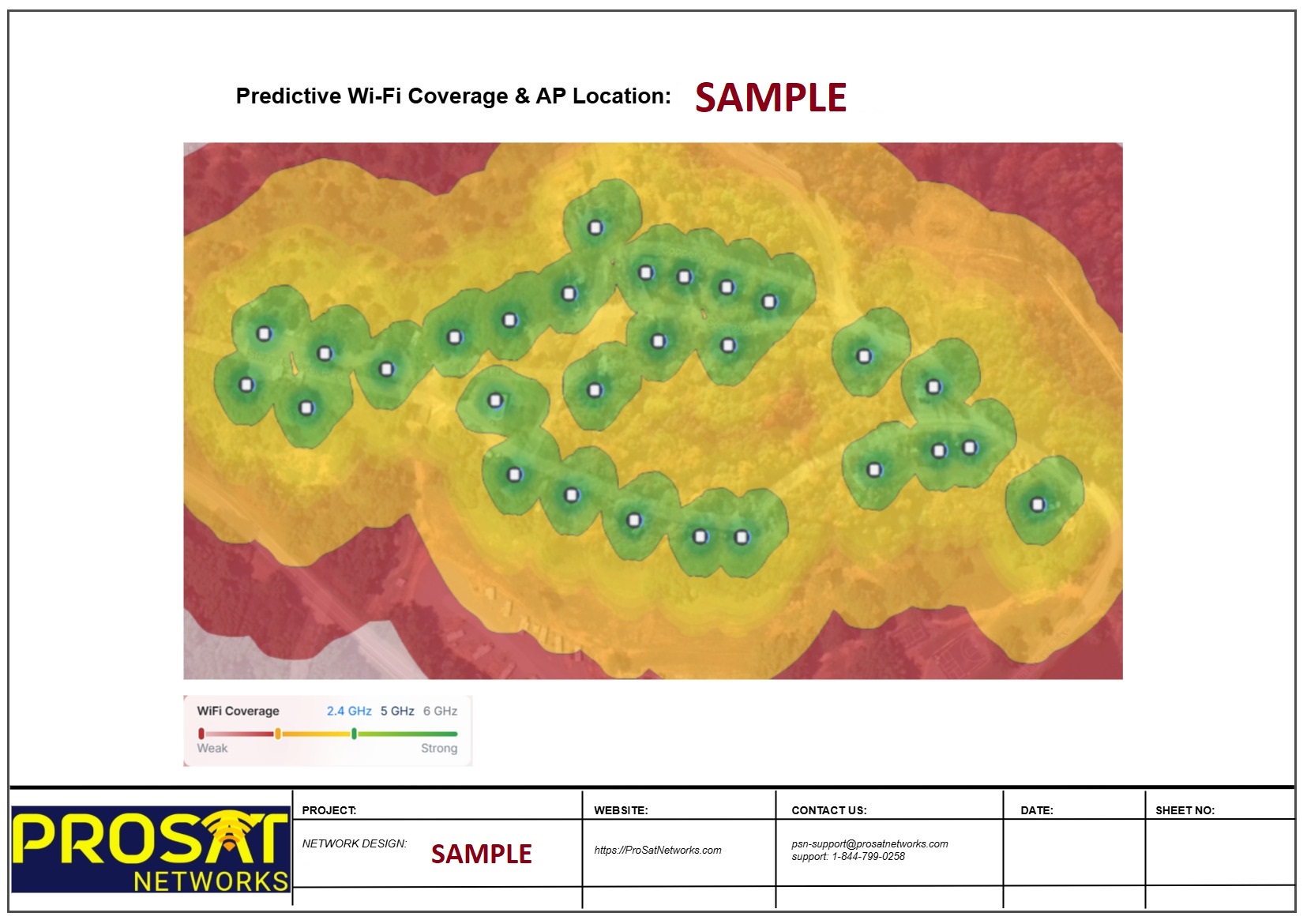Click the empty field under DATE
The height and width of the screenshot is (924, 1307).
click(1073, 852)
